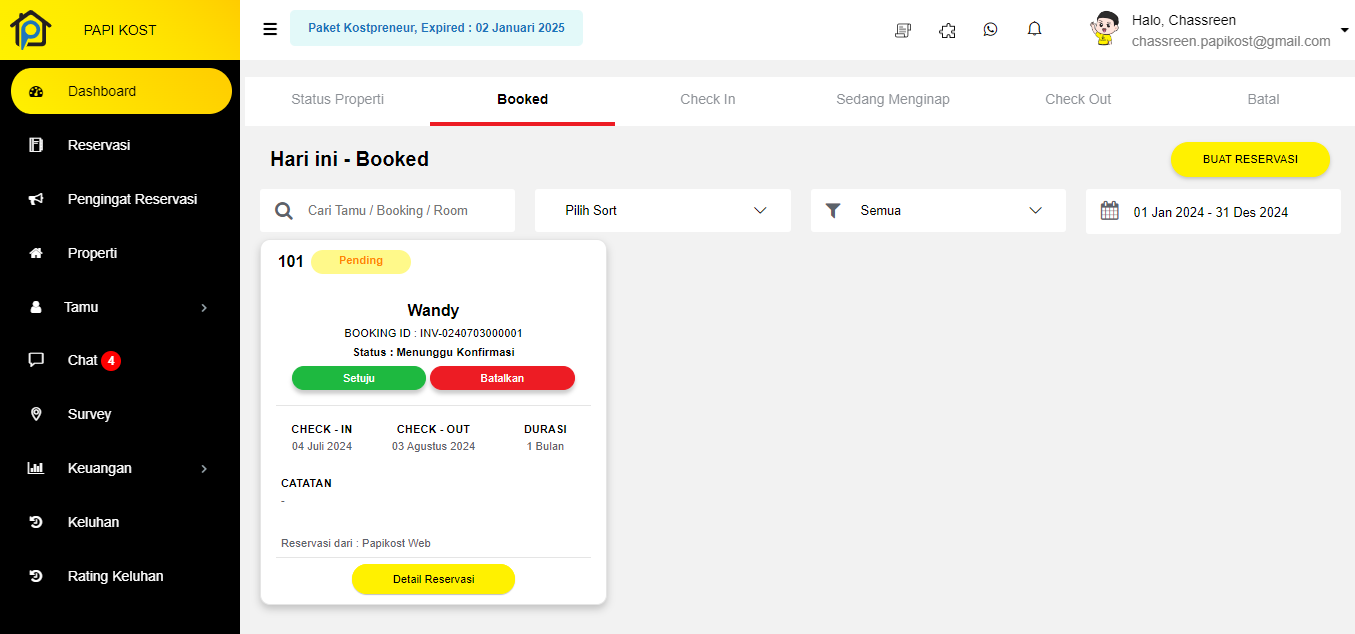Expand the Pilih Sort dropdown
The image size is (1355, 634).
[x=662, y=211]
